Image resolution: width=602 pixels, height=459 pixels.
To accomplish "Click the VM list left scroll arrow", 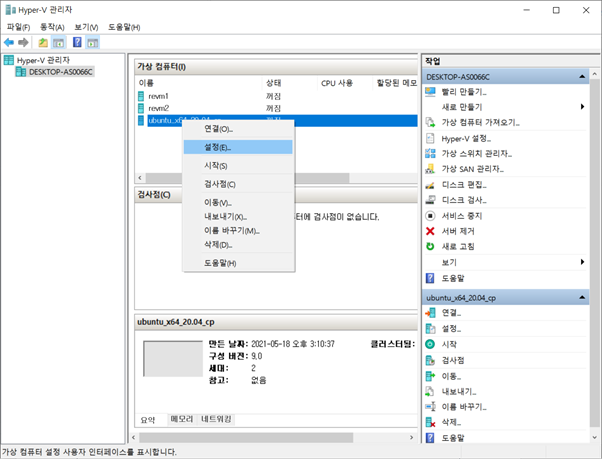I will click(140, 178).
